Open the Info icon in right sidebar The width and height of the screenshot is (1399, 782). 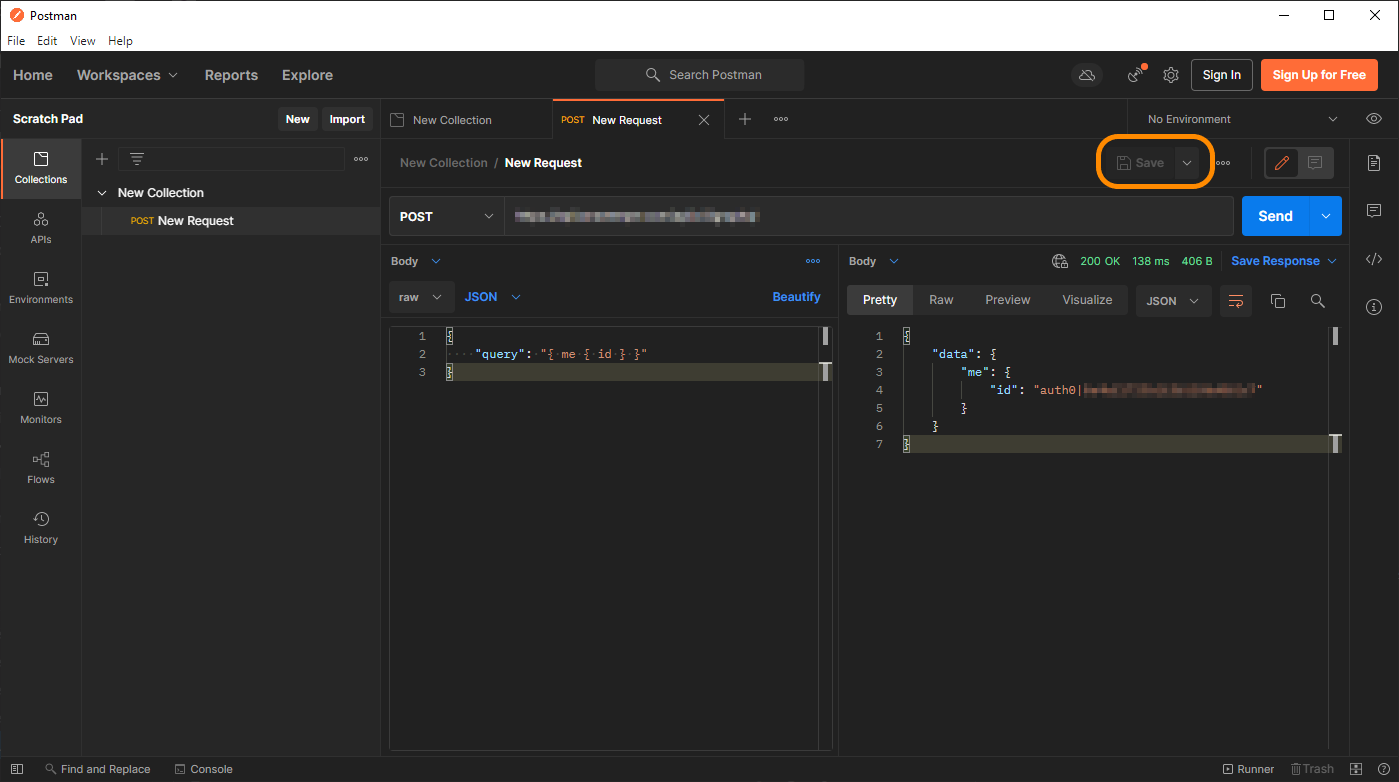(x=1374, y=306)
